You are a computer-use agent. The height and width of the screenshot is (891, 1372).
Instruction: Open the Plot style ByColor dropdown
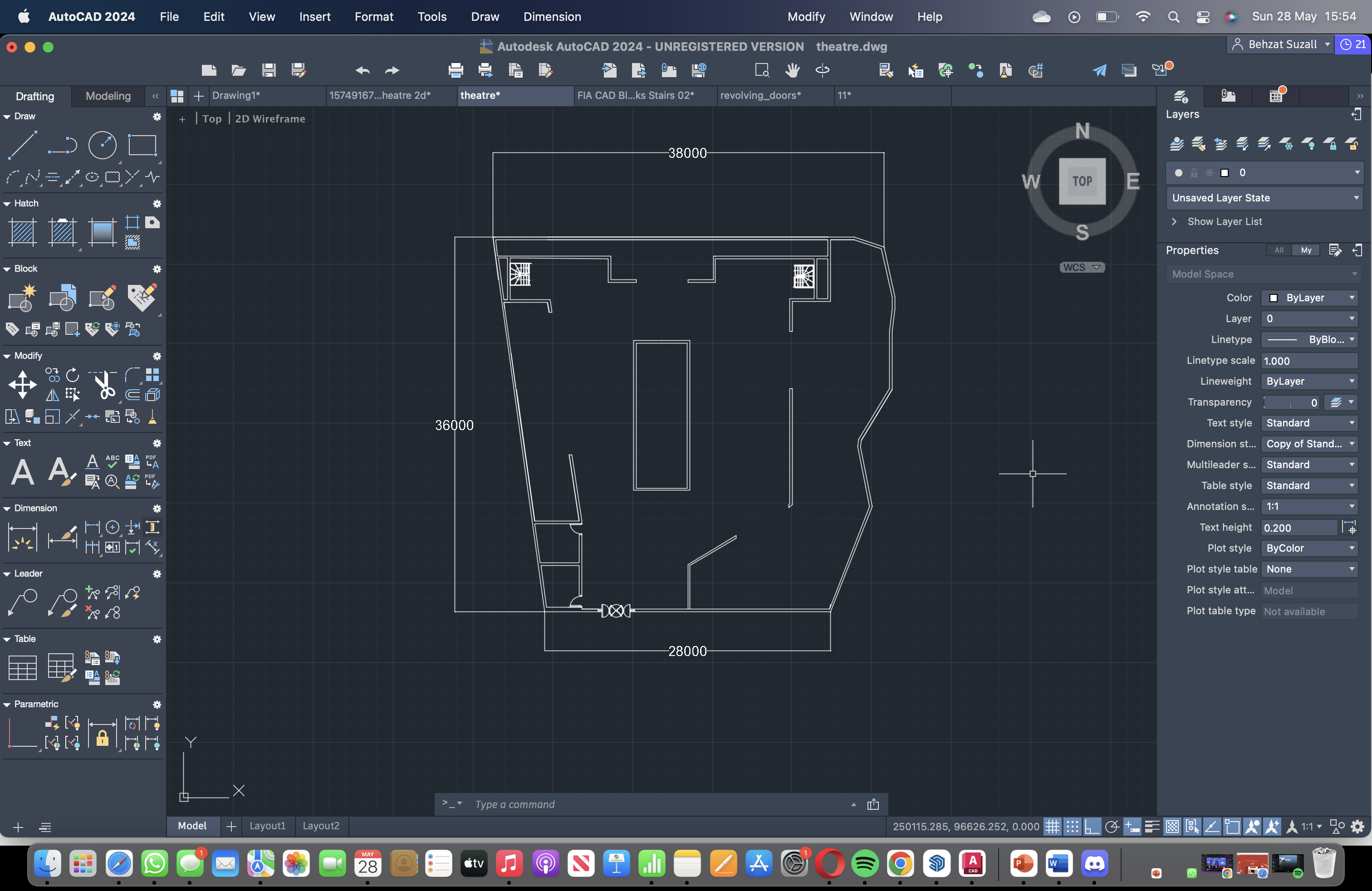1309,548
